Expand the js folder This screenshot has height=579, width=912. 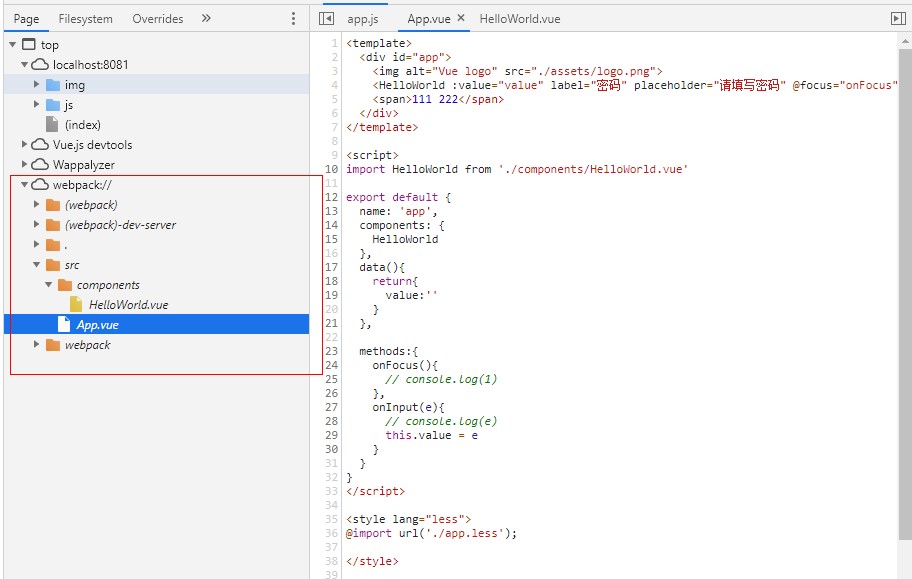pyautogui.click(x=36, y=104)
